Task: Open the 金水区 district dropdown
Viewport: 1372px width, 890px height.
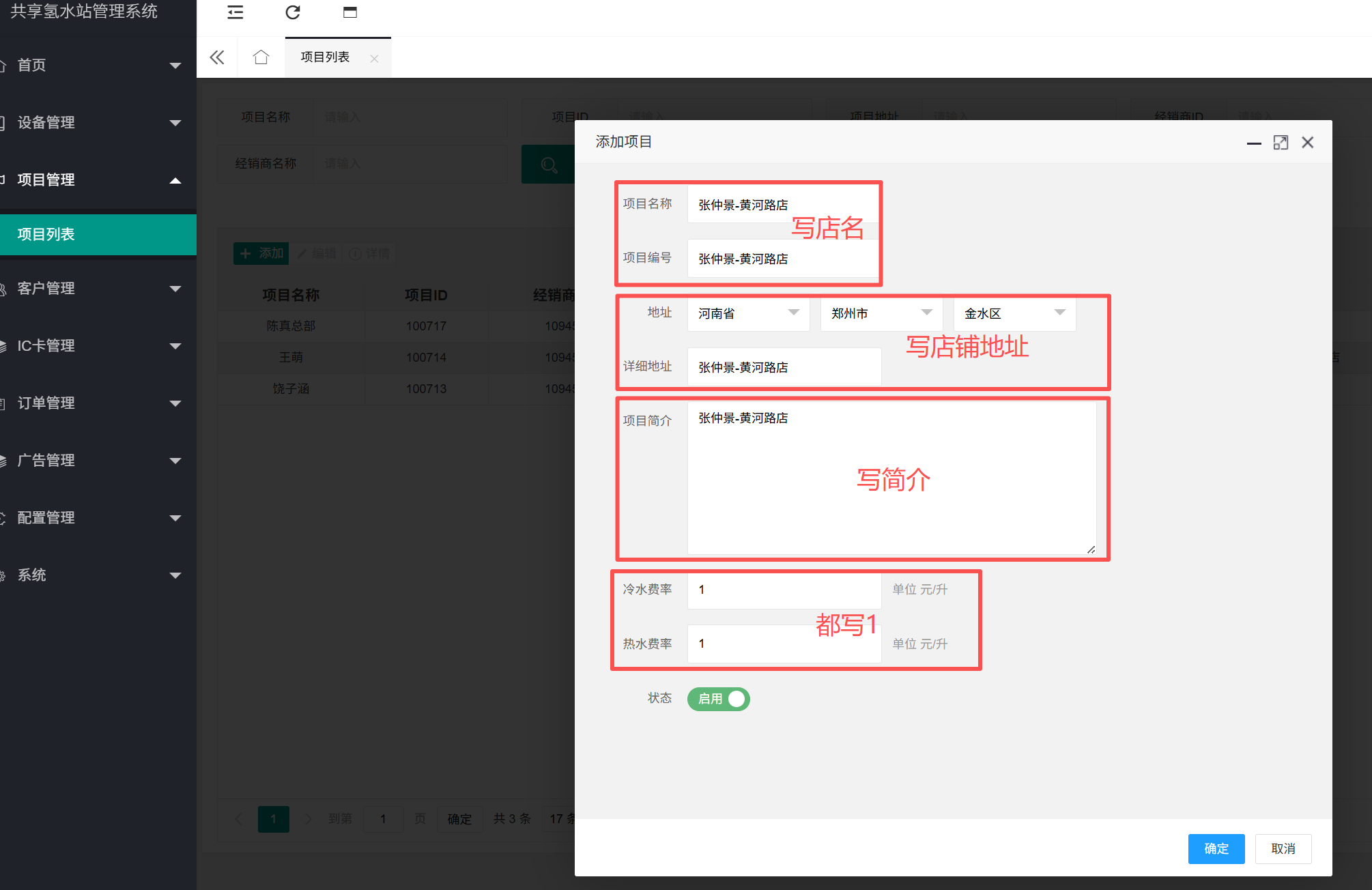Action: coord(1014,313)
